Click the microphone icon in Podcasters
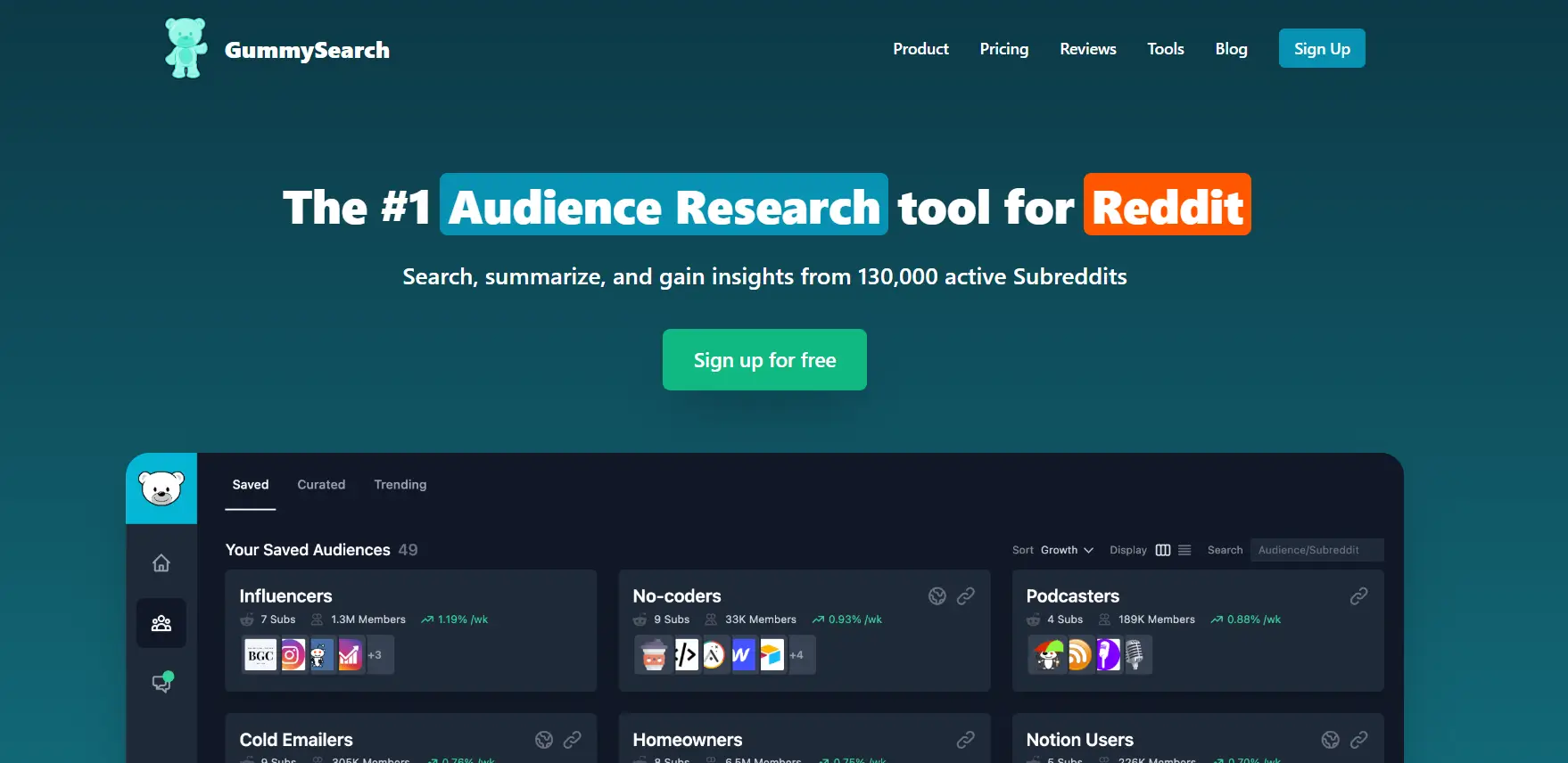The width and height of the screenshot is (1568, 763). (1135, 655)
